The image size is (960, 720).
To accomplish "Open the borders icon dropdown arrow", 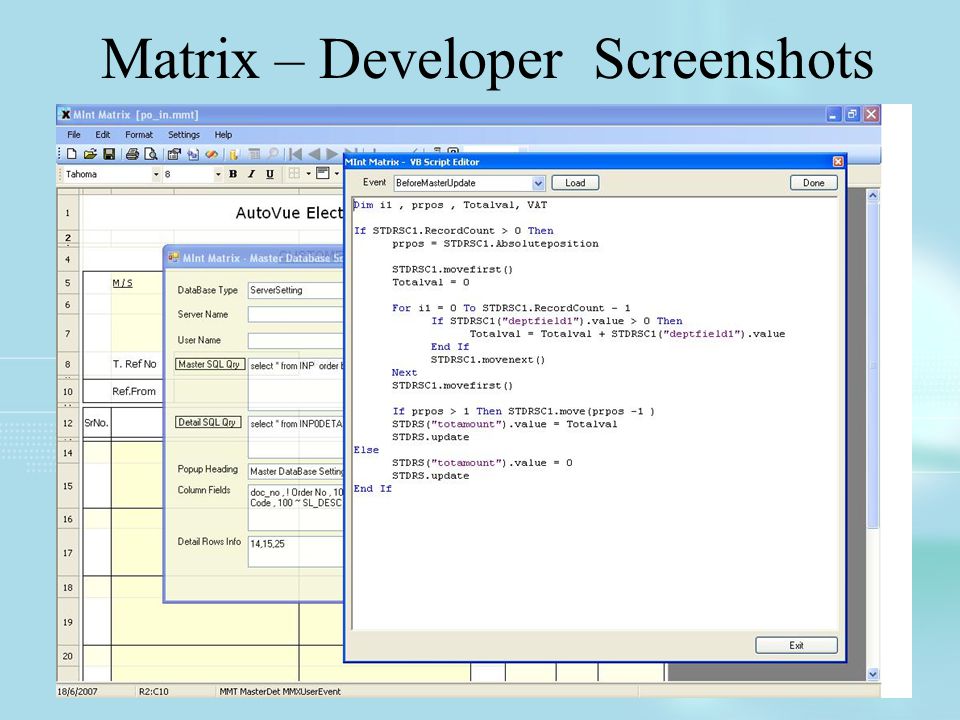I will [x=308, y=174].
